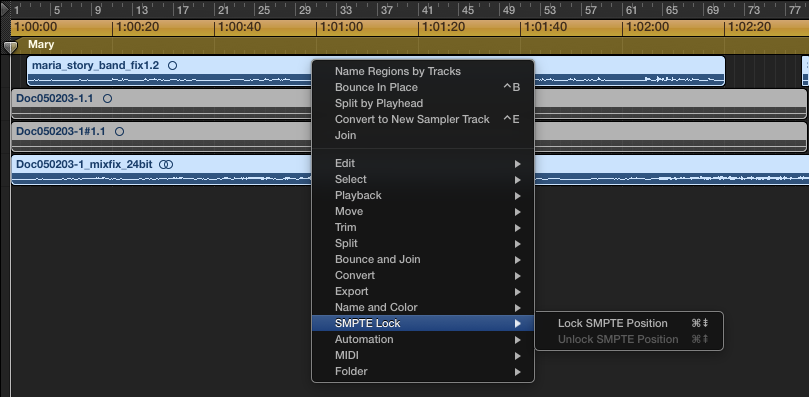Select the Doc050203-1_mixfix_24bit region
The image size is (809, 397).
410,170
